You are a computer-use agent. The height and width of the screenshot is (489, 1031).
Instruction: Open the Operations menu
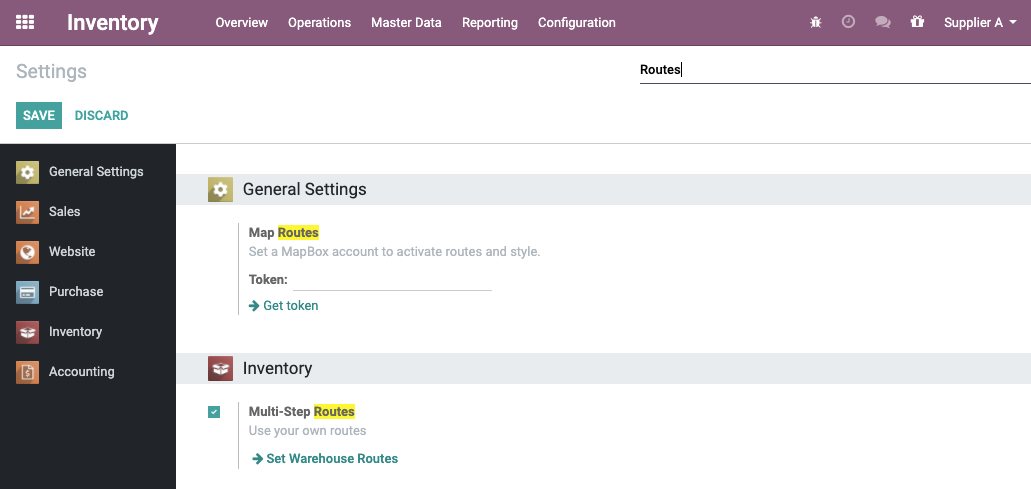pos(319,22)
